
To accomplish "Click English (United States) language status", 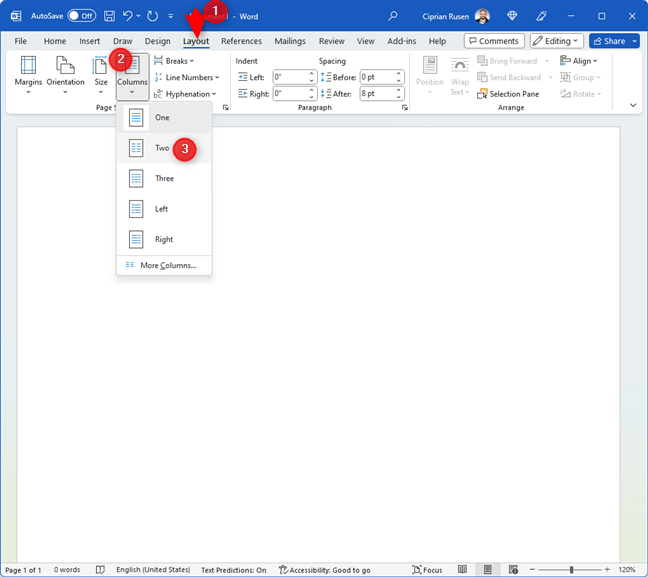I will coord(153,570).
